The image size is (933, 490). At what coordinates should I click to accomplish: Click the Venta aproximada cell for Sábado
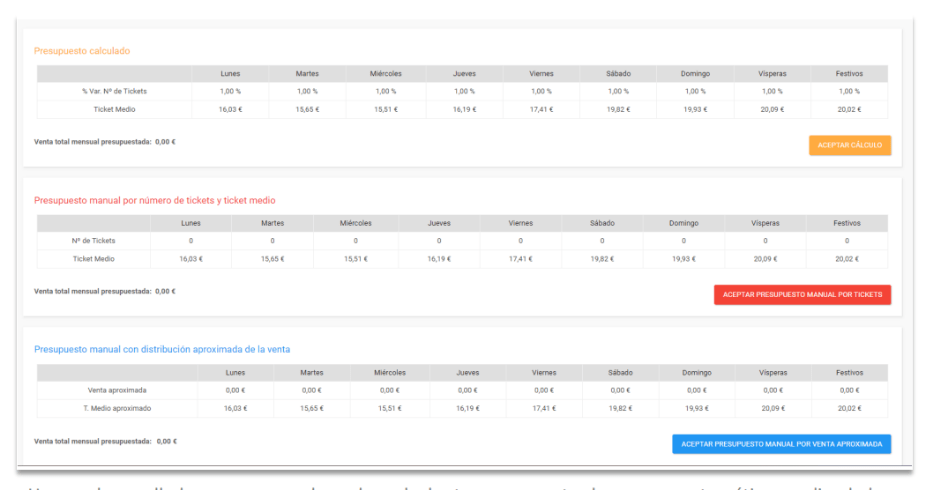click(x=619, y=390)
